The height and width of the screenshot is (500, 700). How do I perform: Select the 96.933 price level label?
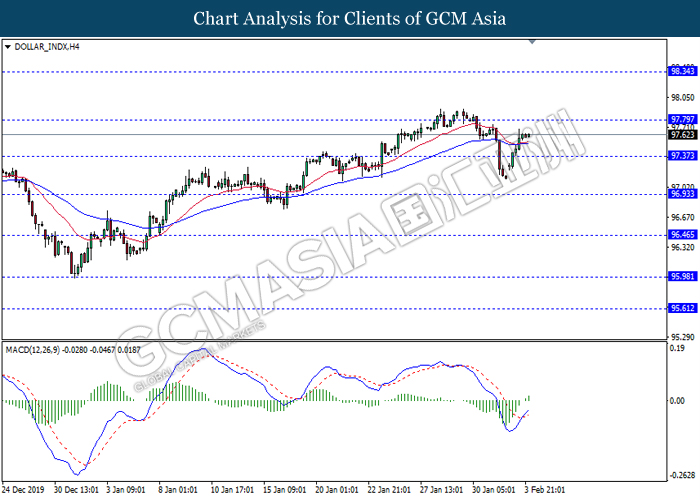point(682,194)
